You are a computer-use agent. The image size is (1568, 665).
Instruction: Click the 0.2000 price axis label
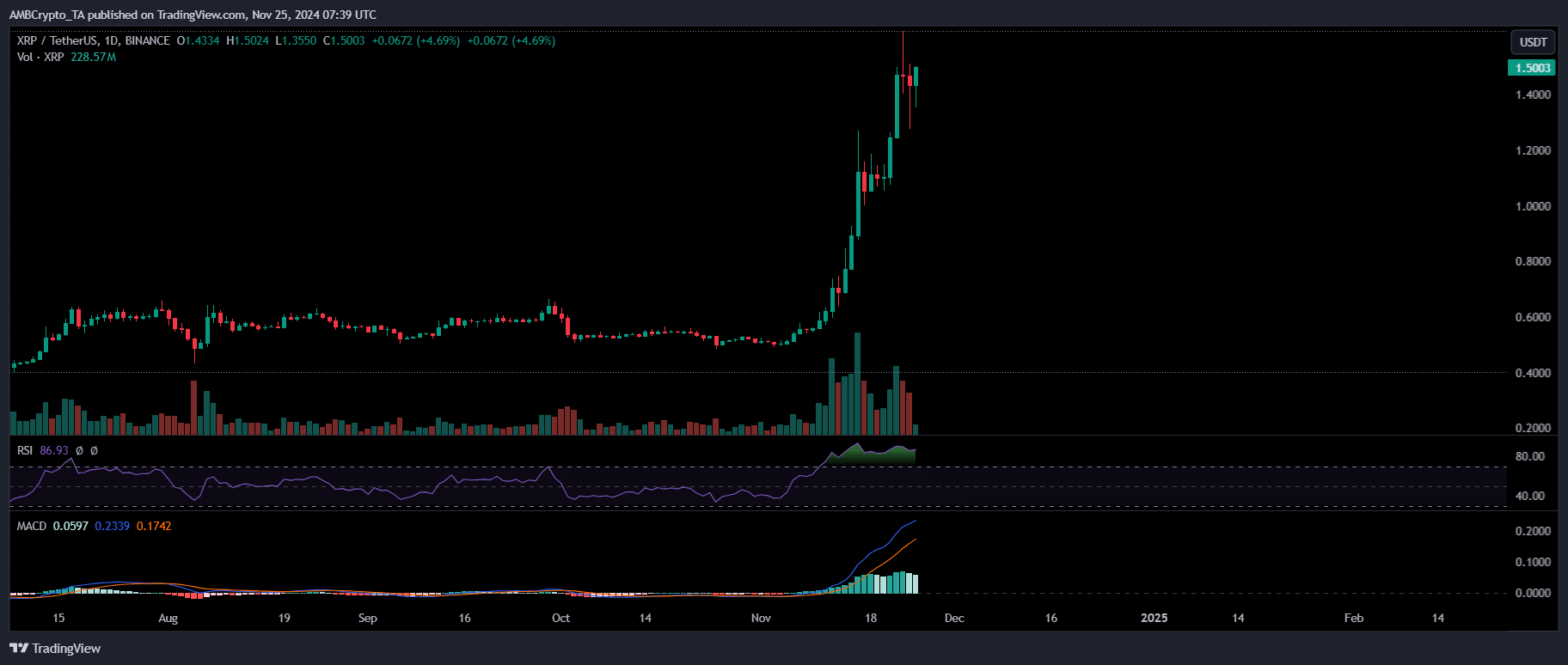(x=1533, y=428)
